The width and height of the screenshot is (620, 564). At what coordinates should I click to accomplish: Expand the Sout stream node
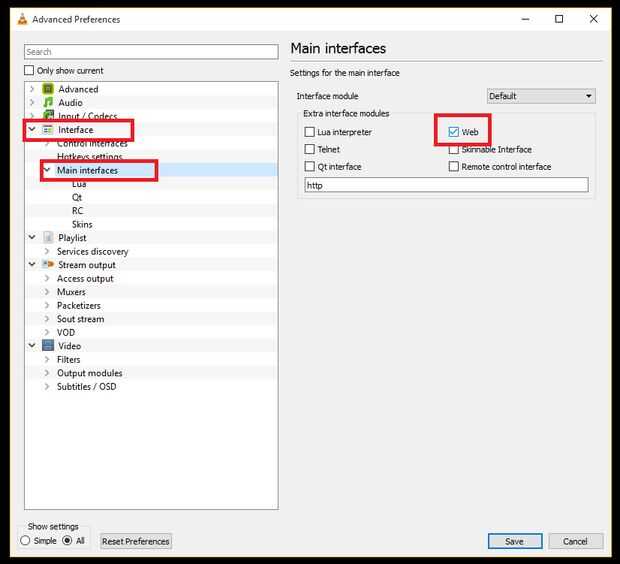click(x=47, y=319)
